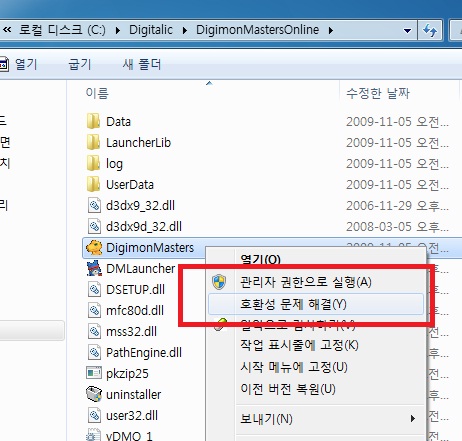
Task: Select the d3dx9_32.dll file icon
Action: pyautogui.click(x=94, y=205)
